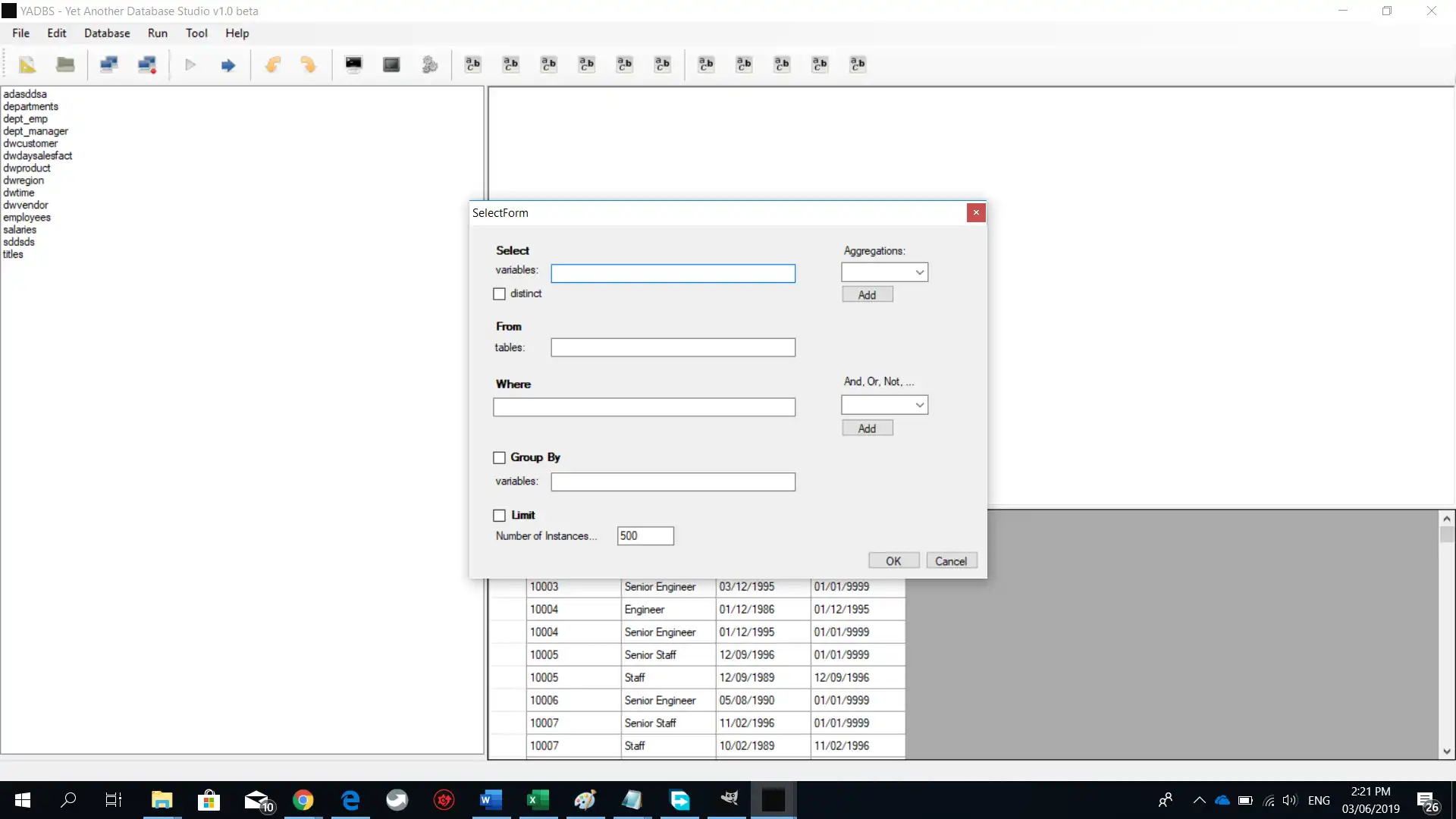This screenshot has width=1456, height=819.
Task: Expand the And, Or, Not dropdown
Action: coord(919,405)
